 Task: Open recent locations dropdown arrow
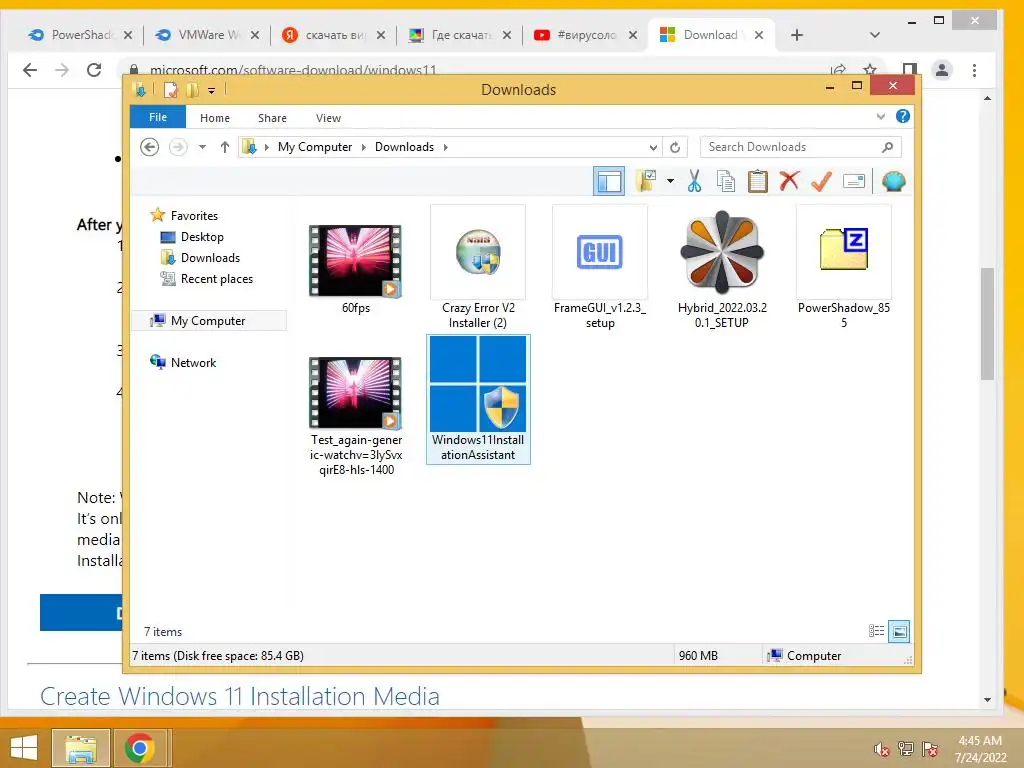point(202,147)
